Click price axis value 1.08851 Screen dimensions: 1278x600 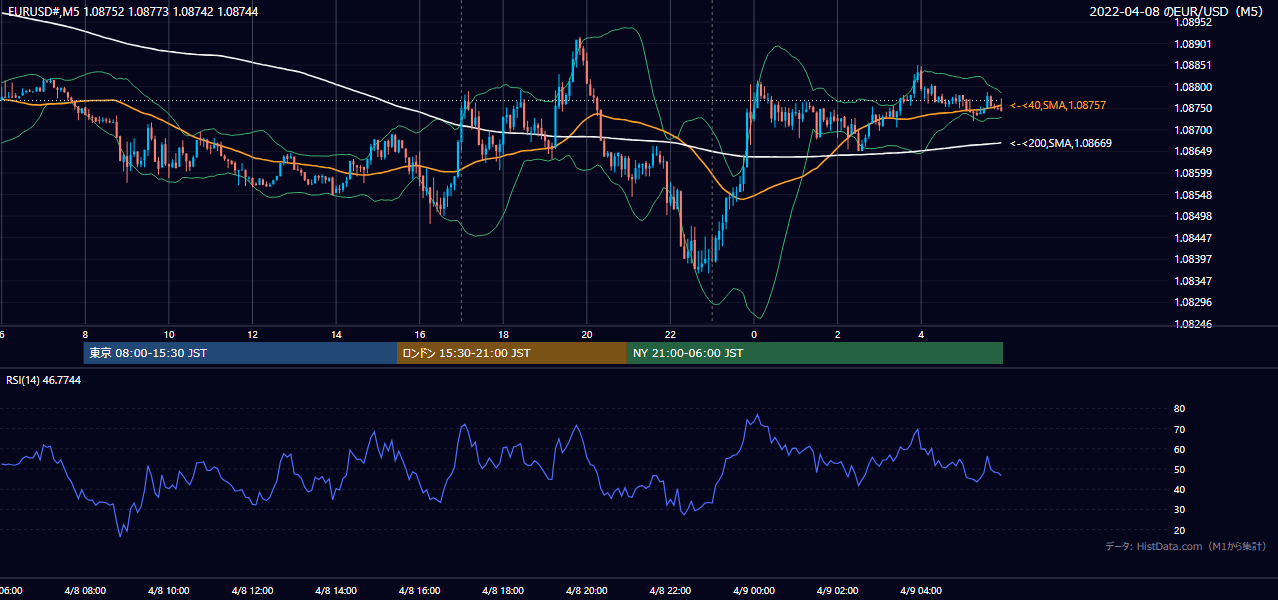point(1193,65)
